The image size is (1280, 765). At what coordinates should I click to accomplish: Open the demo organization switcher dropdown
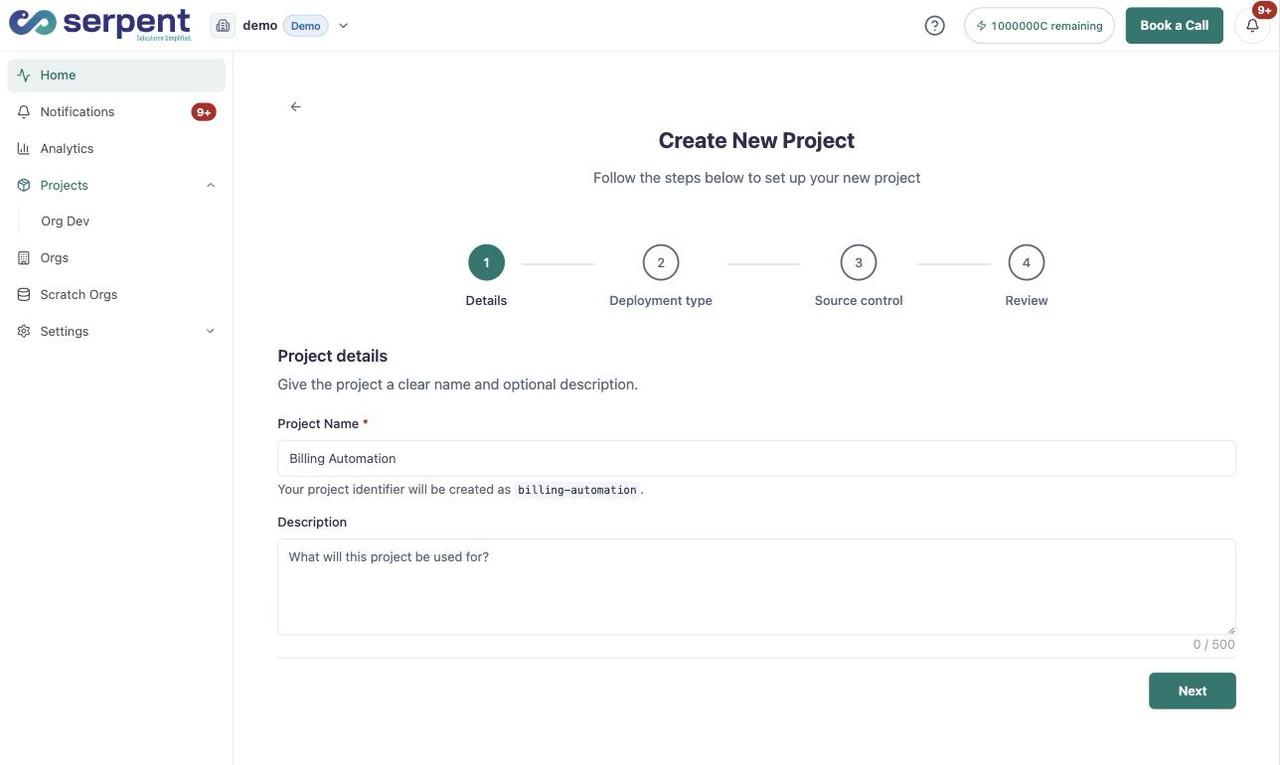pos(343,26)
